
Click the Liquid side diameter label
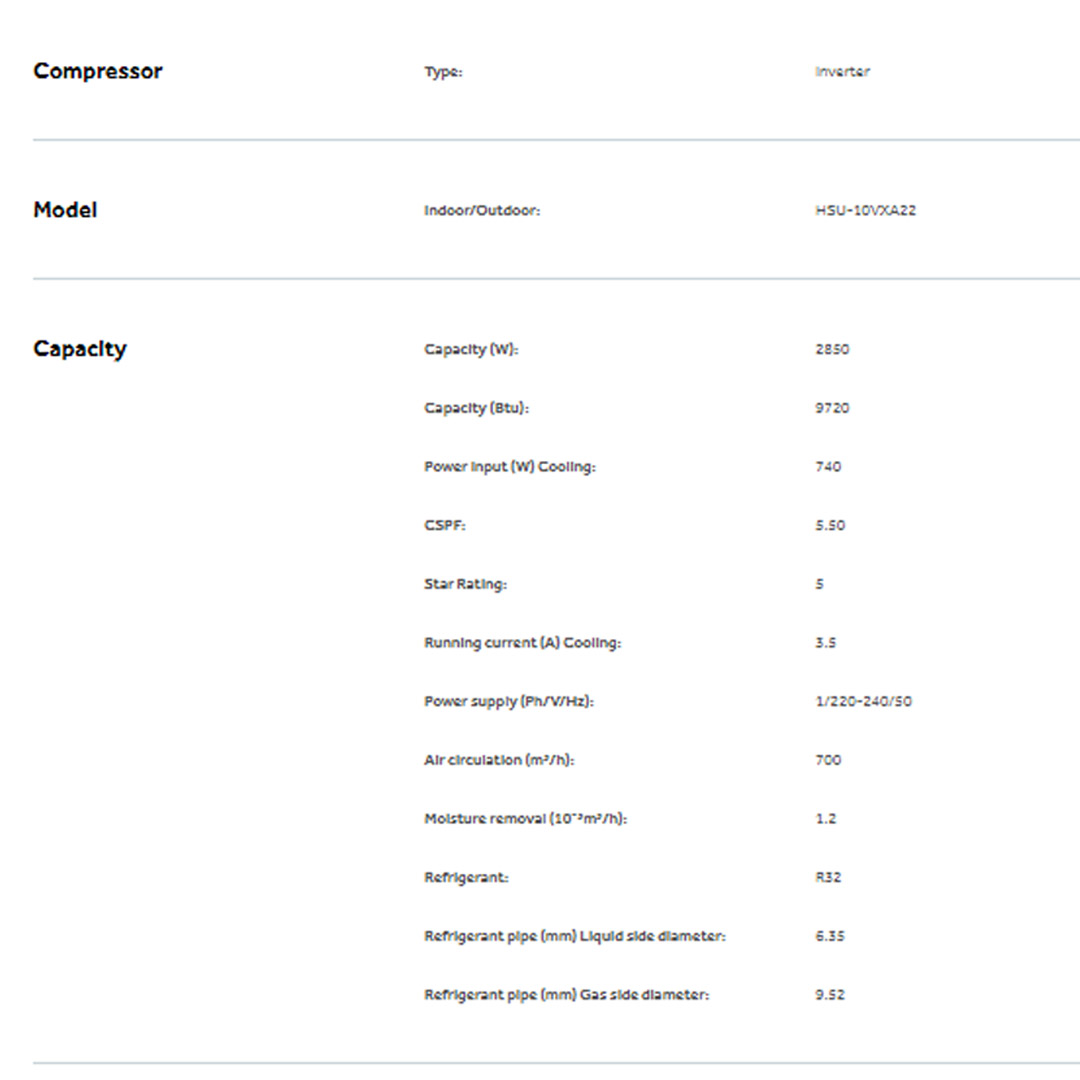coord(574,936)
